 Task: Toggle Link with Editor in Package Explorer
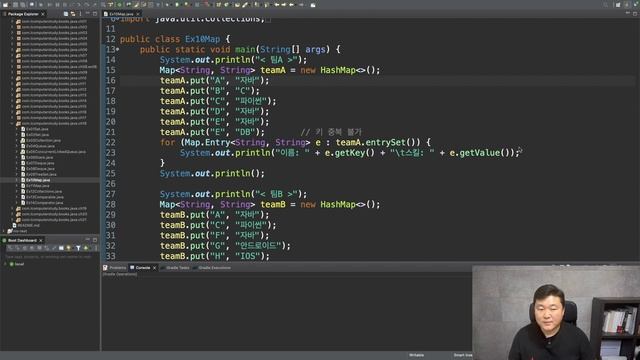coord(73,14)
